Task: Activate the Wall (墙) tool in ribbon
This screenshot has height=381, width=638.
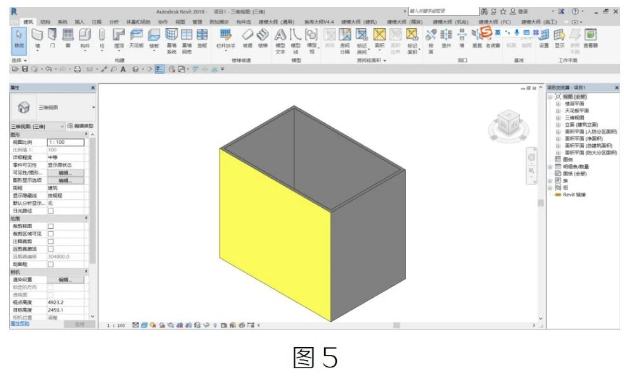Action: click(37, 39)
